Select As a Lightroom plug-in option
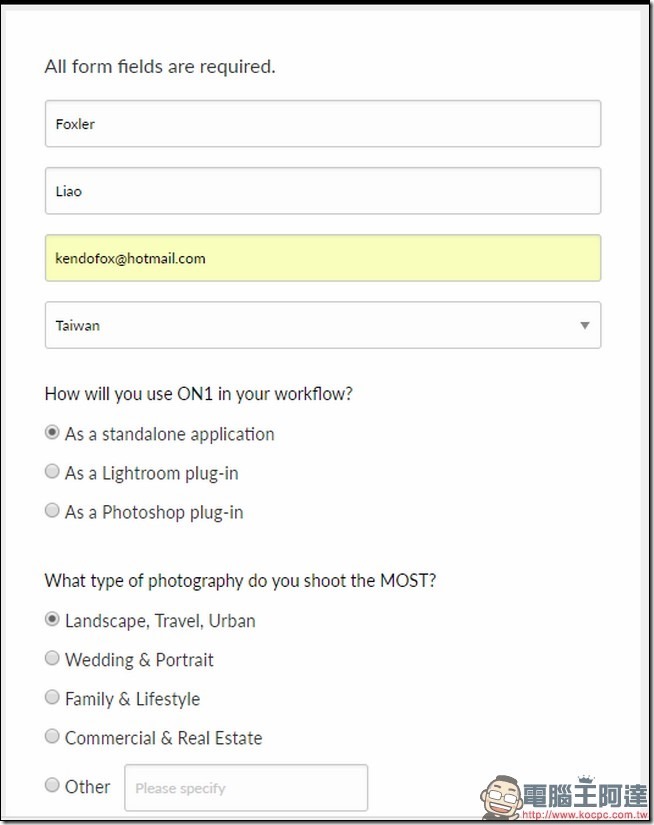 (52, 471)
